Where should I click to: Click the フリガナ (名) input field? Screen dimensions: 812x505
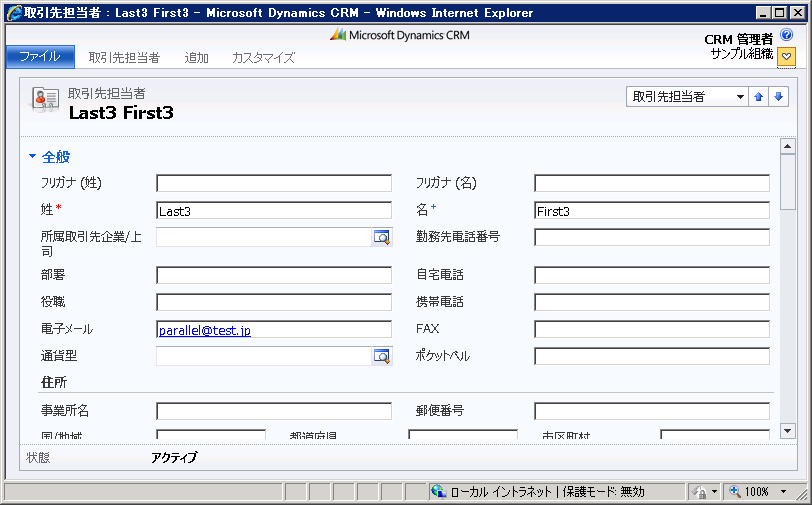coord(652,183)
